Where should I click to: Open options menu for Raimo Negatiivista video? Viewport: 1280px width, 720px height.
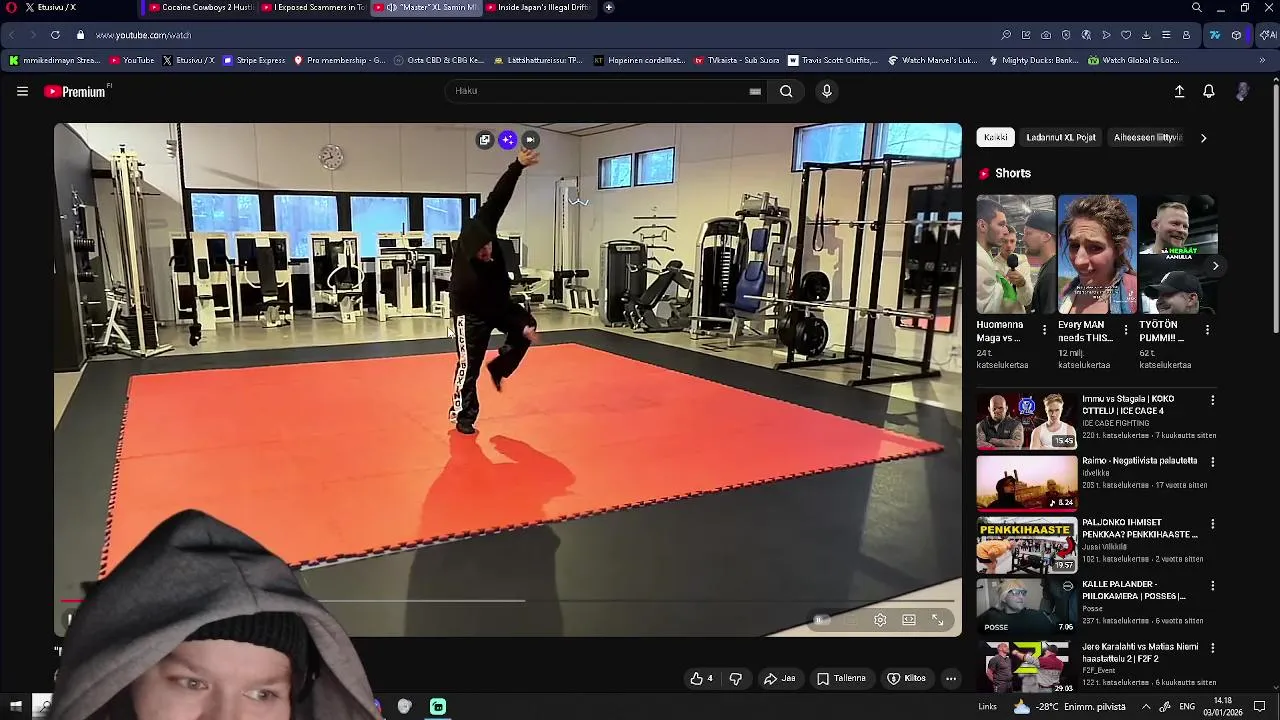[x=1212, y=462]
